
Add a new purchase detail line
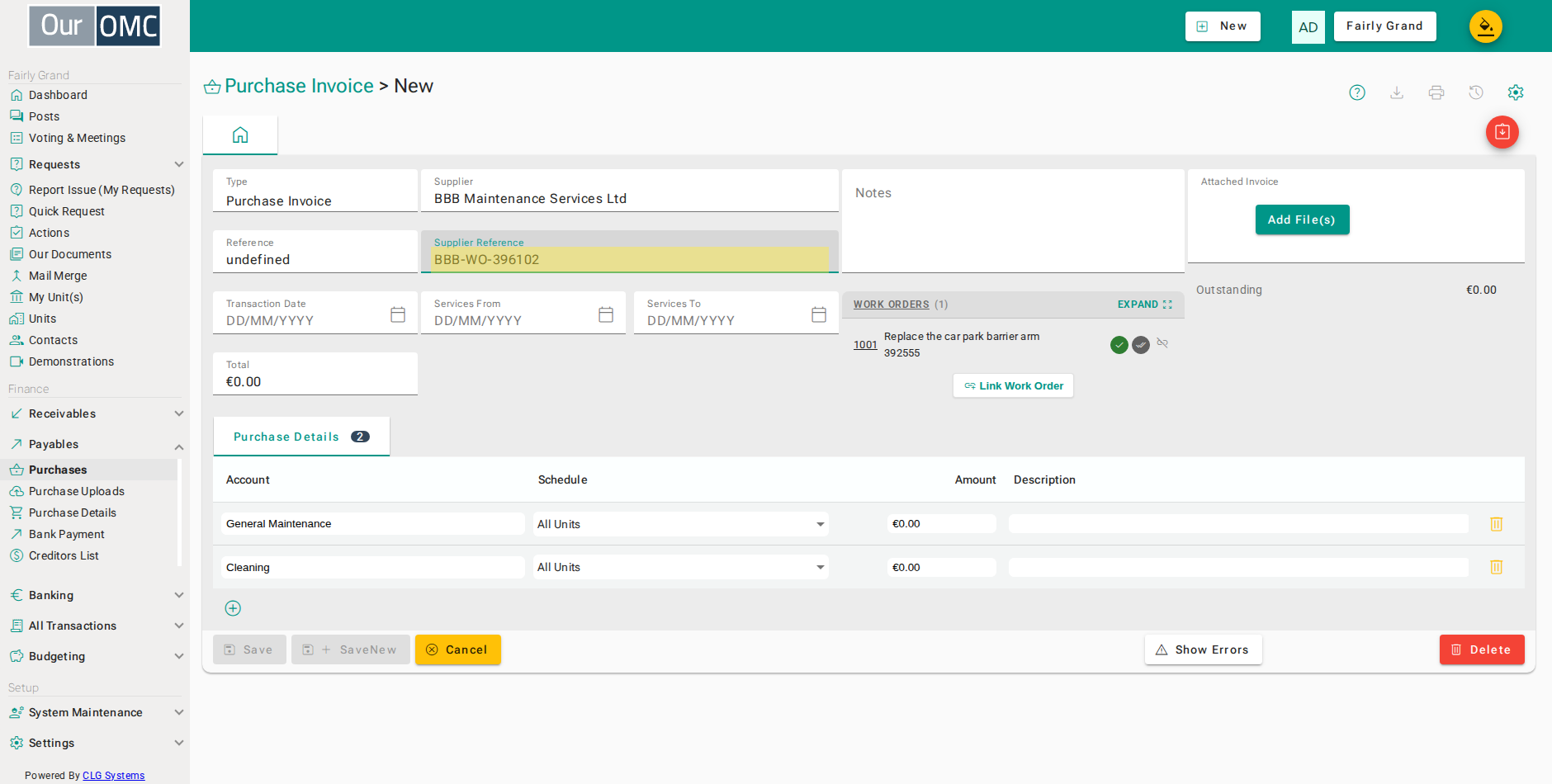point(233,608)
